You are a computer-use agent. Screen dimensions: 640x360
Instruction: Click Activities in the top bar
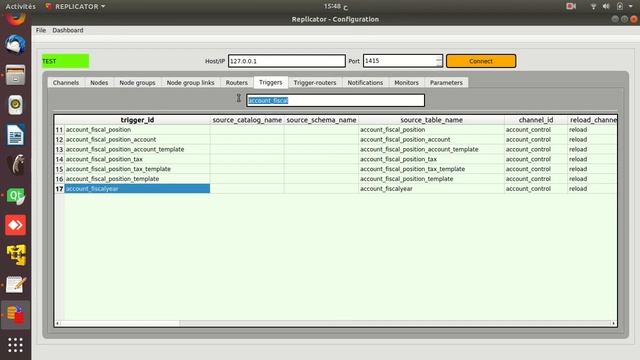pyautogui.click(x=20, y=7)
